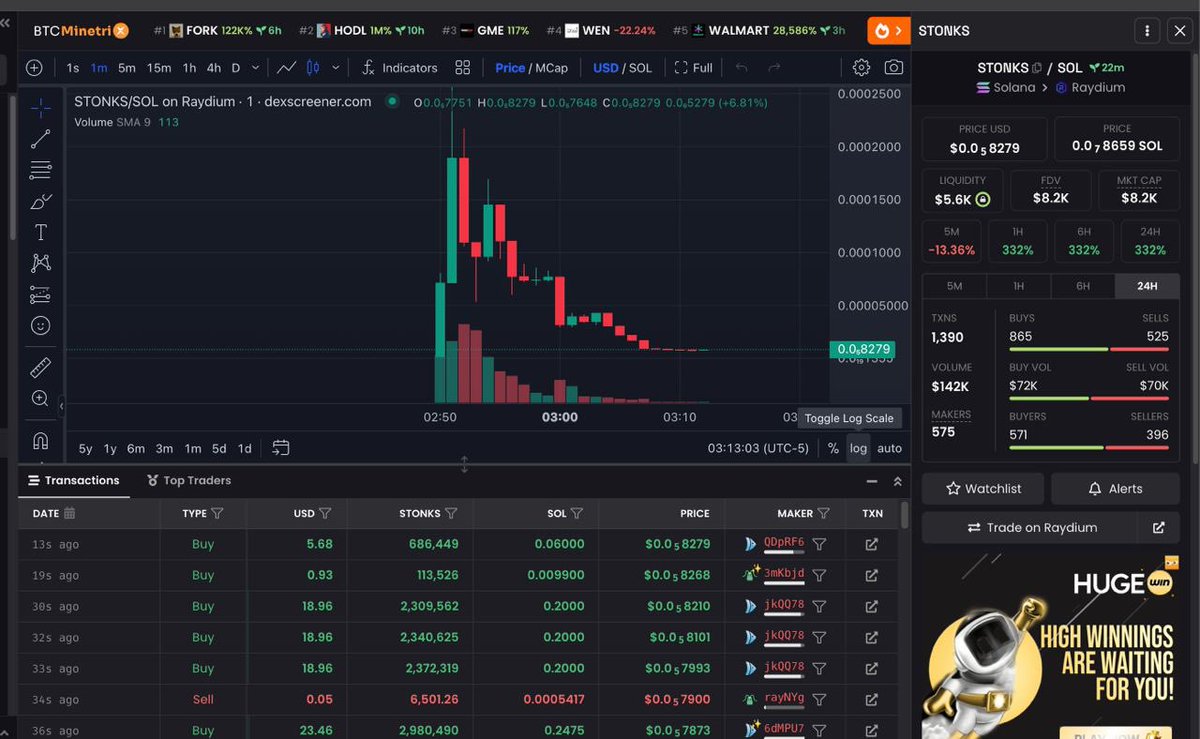The image size is (1200, 739).
Task: Toggle the percentage scale button
Action: [x=833, y=448]
